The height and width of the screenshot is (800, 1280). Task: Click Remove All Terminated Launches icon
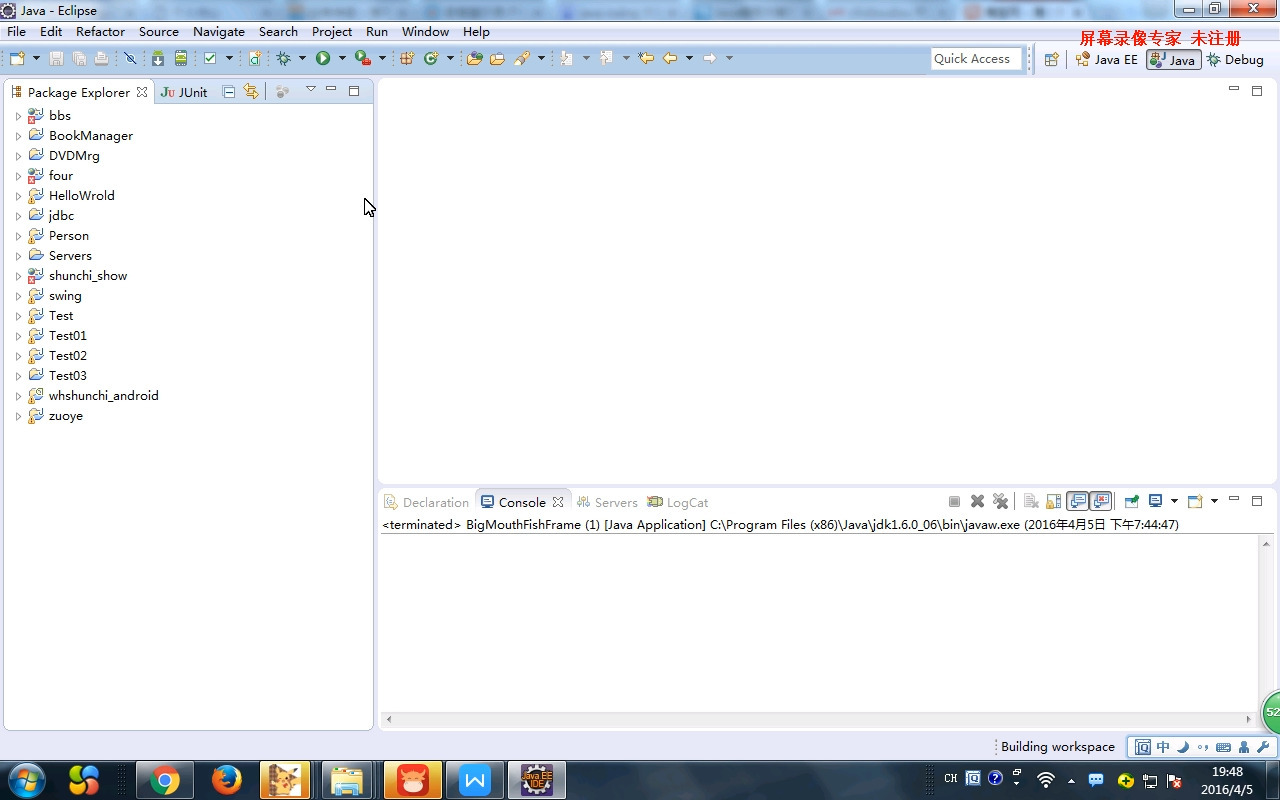tap(1001, 502)
